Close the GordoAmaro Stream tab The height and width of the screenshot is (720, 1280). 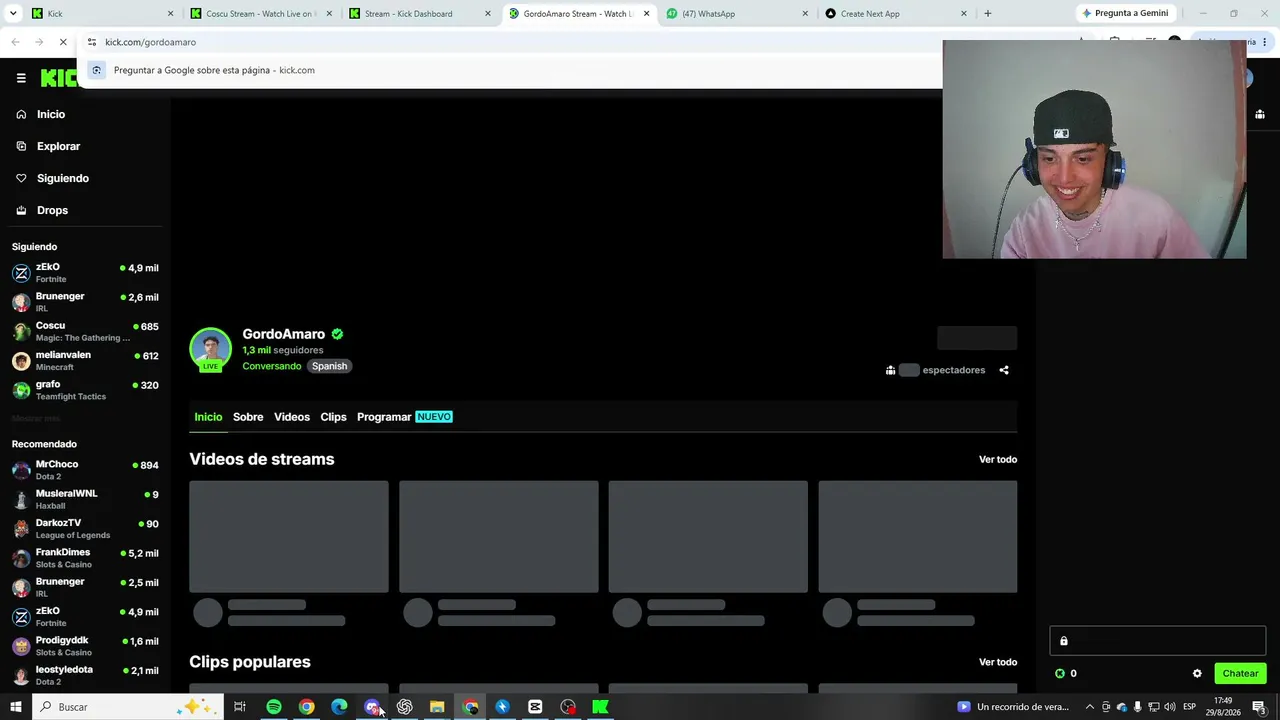[646, 14]
